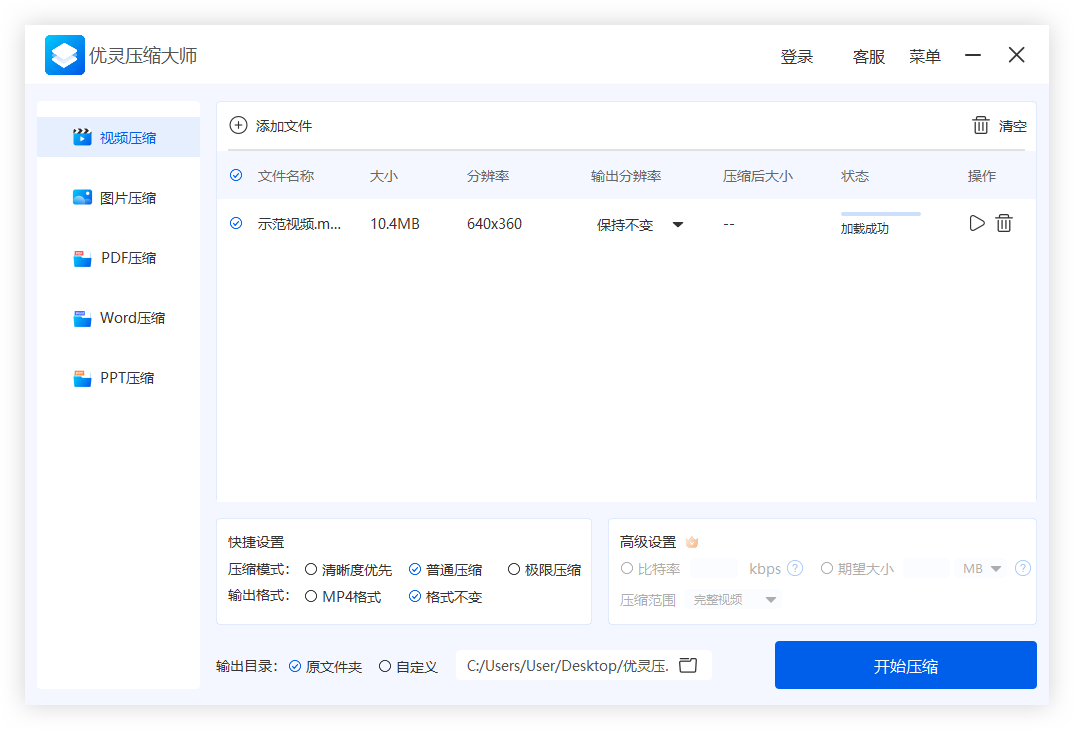
Task: Open output folder browse icon
Action: (x=688, y=665)
